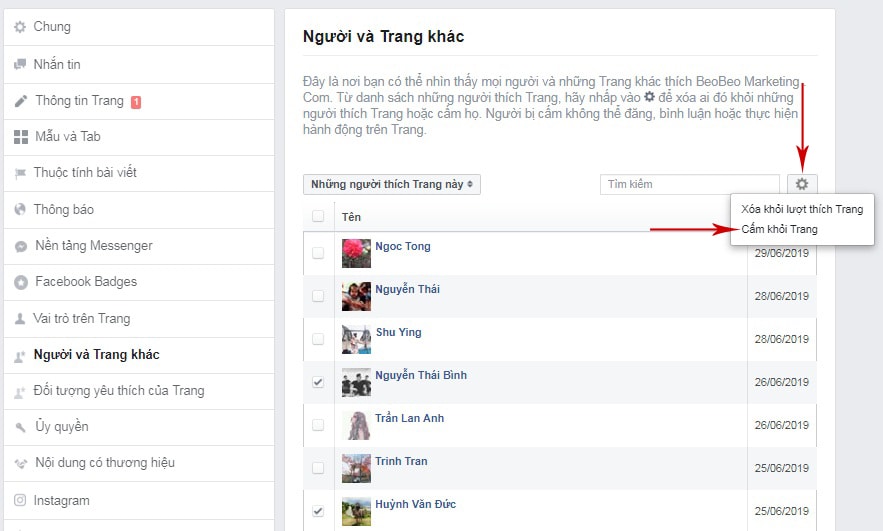The height and width of the screenshot is (531, 883).
Task: Open Vai trò trên Trang settings
Action: (x=82, y=319)
